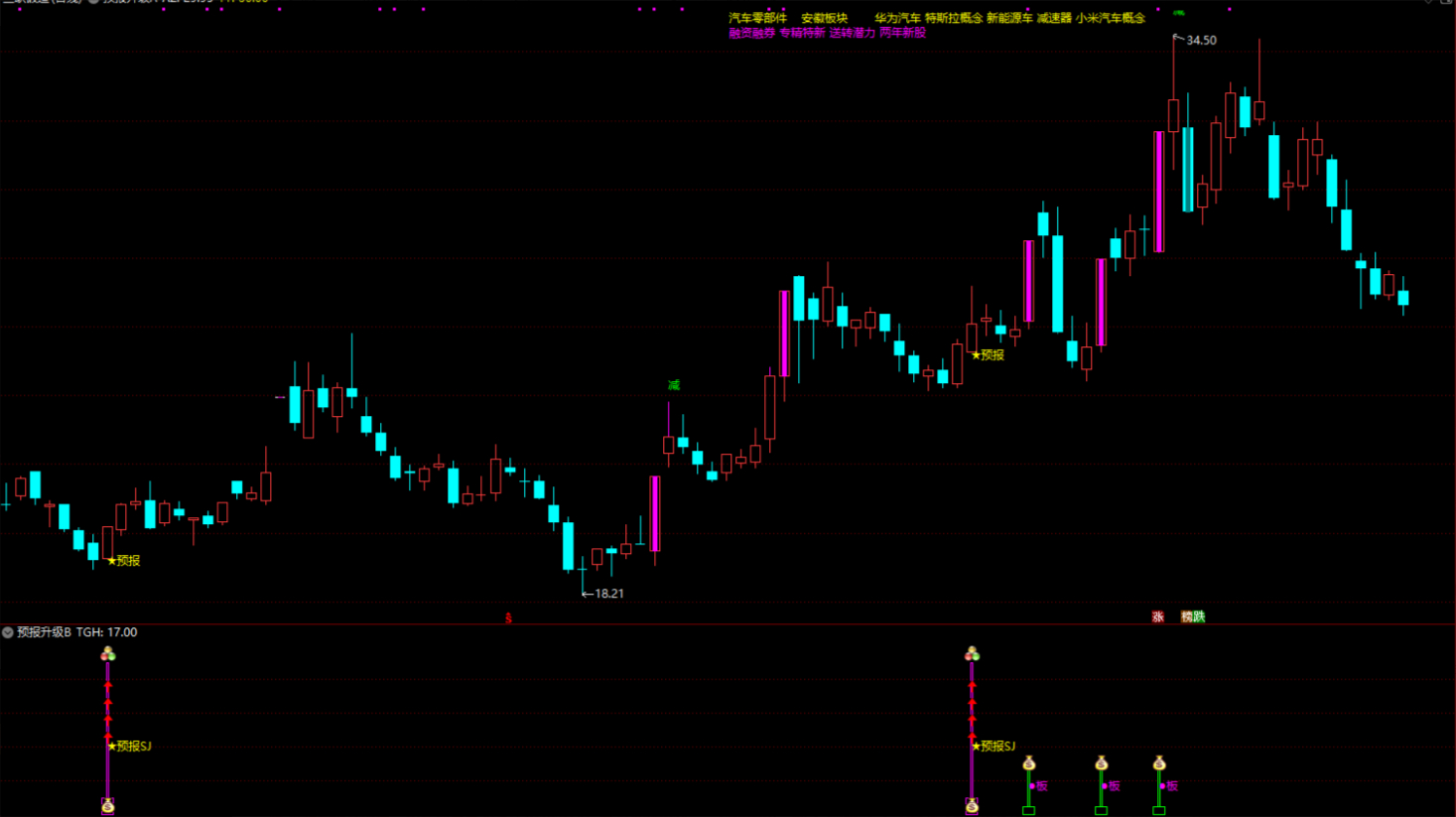1456x817 pixels.
Task: Click the green 跌 badge on the time axis
Action: (1199, 616)
